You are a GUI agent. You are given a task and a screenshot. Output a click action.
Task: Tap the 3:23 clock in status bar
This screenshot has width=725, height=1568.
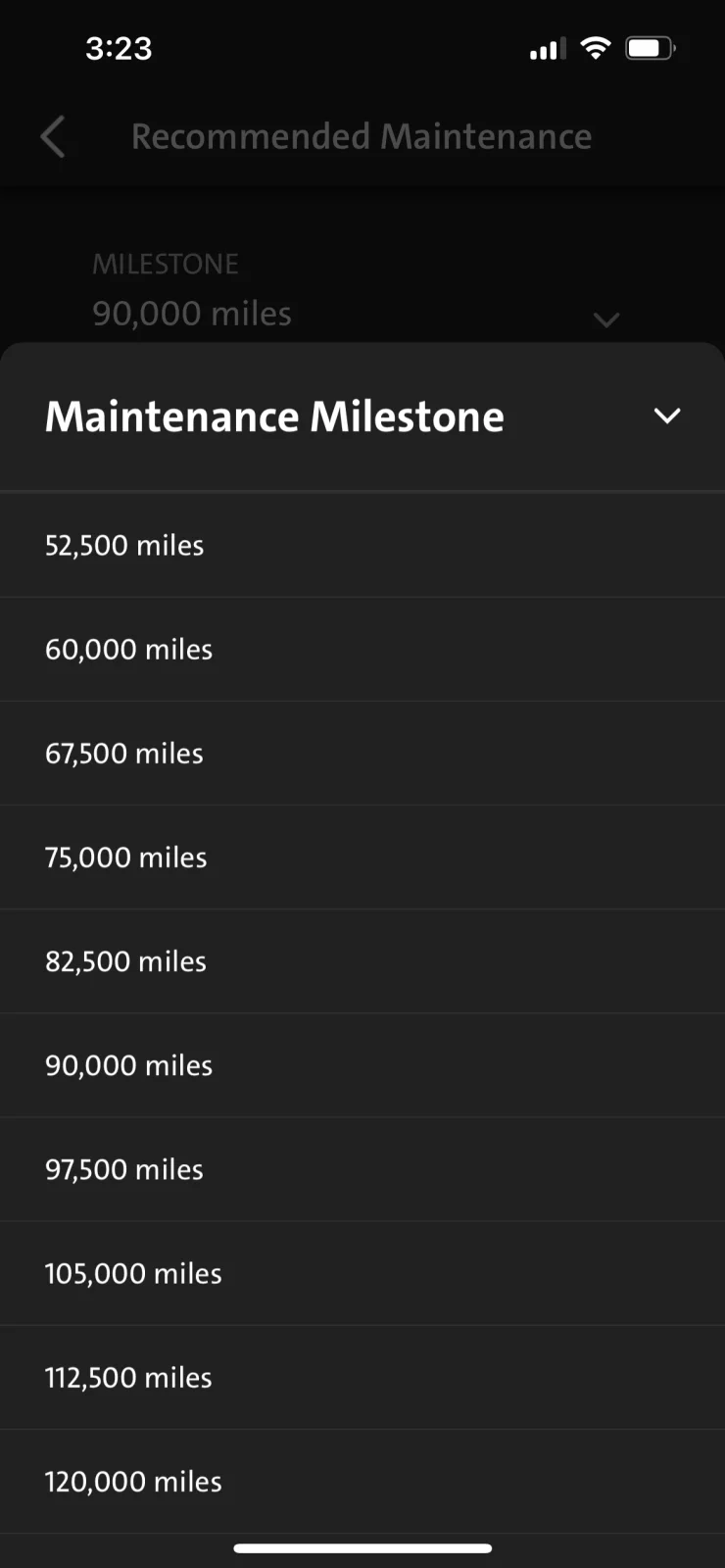click(x=119, y=48)
